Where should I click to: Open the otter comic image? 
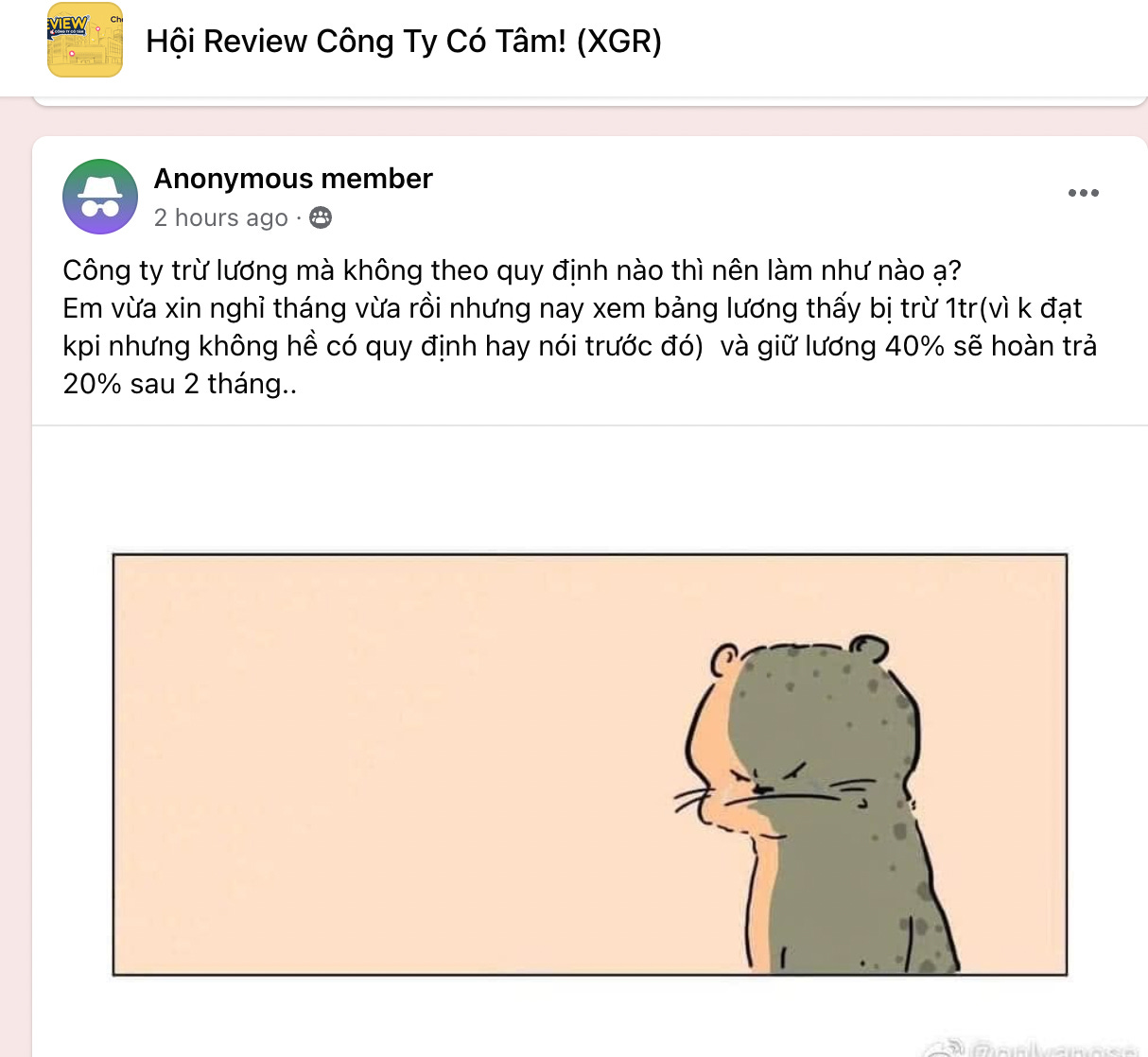590,765
